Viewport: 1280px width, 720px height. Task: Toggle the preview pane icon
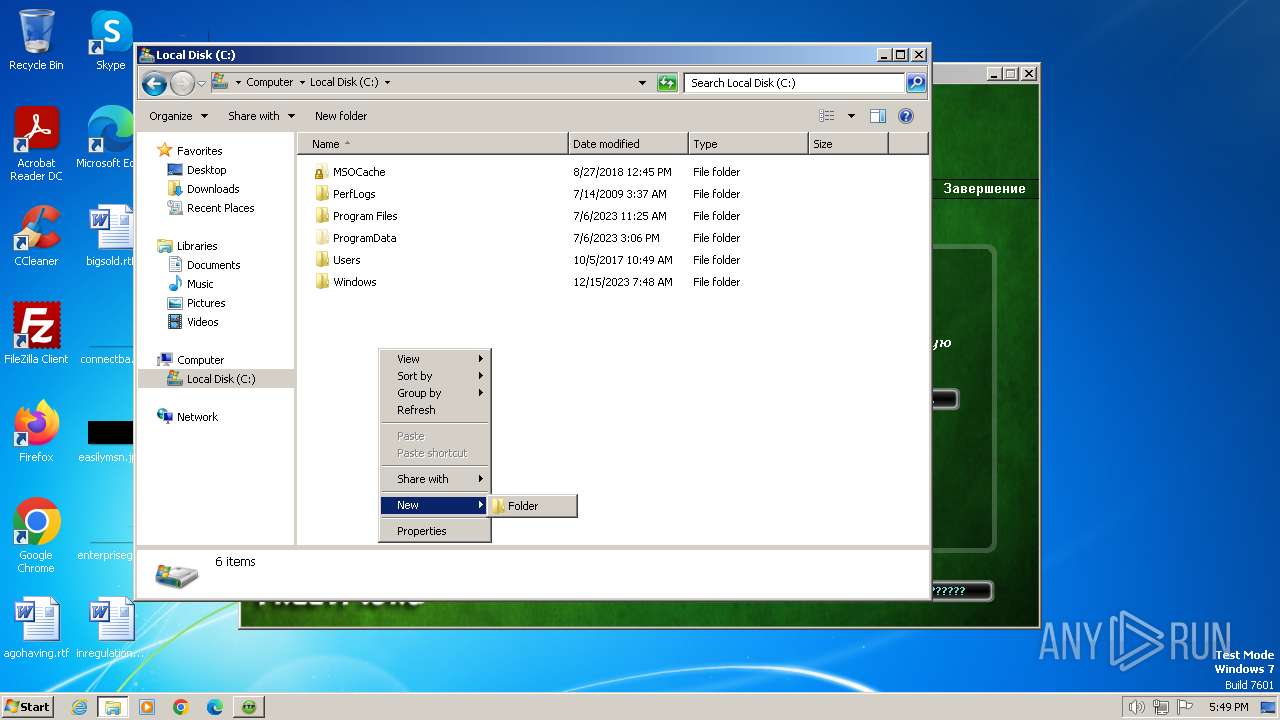click(878, 116)
